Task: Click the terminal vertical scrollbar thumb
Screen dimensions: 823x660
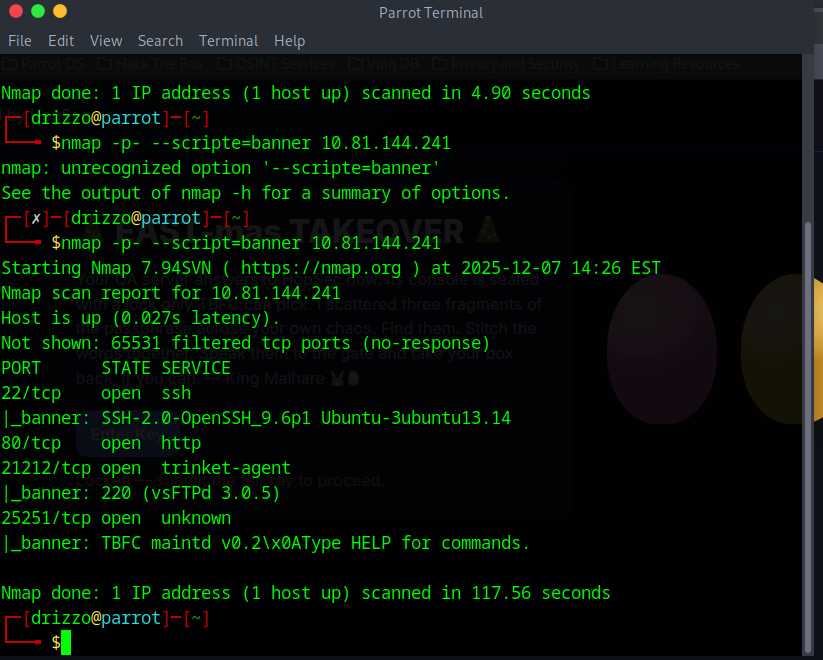Action: click(x=808, y=438)
